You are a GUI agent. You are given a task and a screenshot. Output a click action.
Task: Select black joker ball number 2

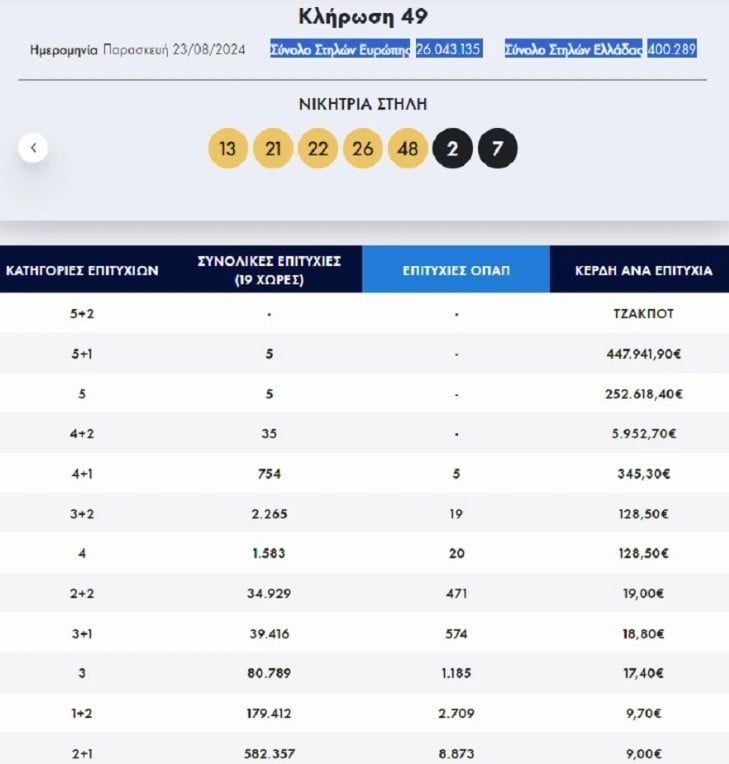[x=452, y=148]
